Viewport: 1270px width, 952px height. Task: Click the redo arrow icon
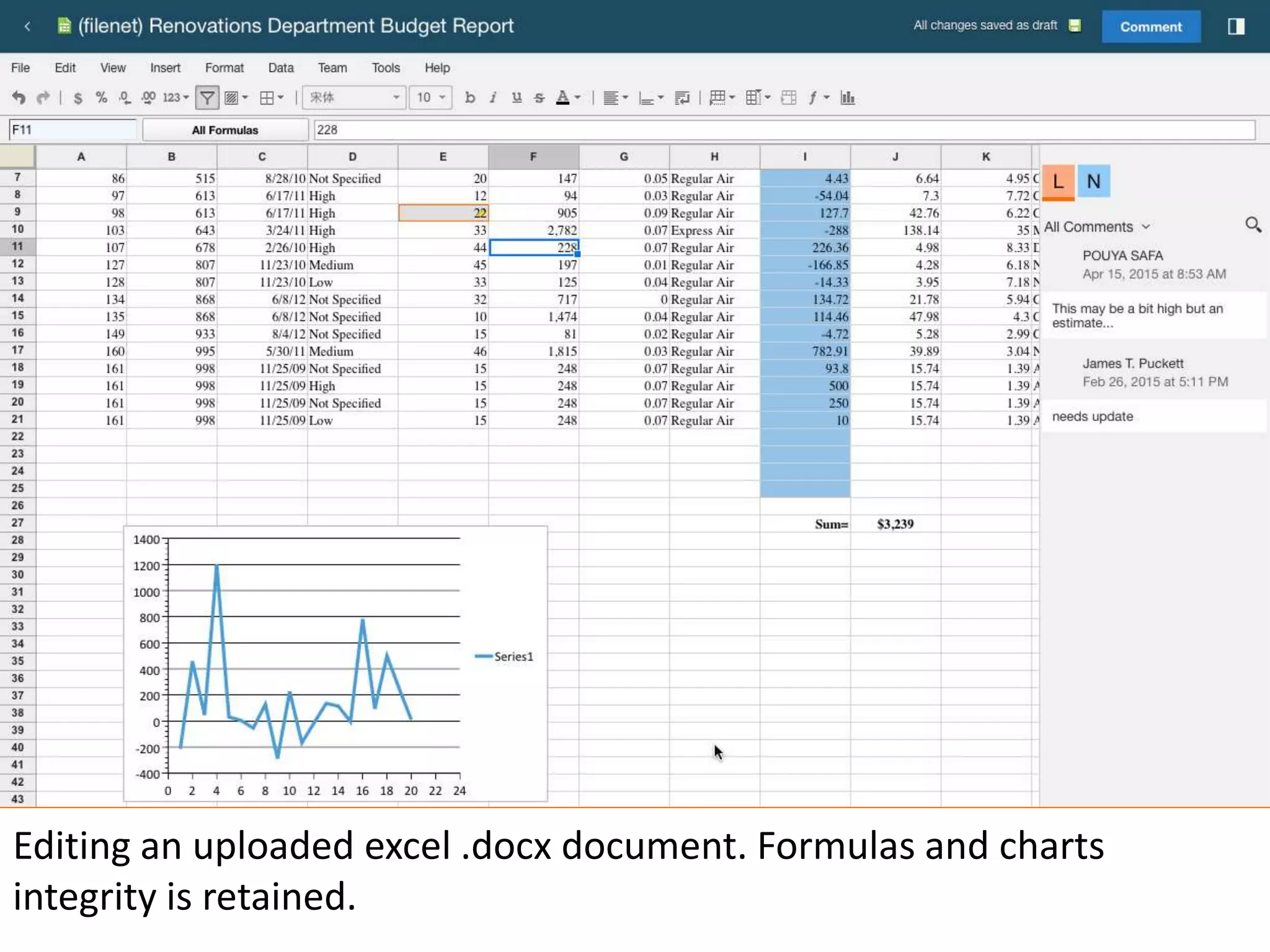[43, 97]
